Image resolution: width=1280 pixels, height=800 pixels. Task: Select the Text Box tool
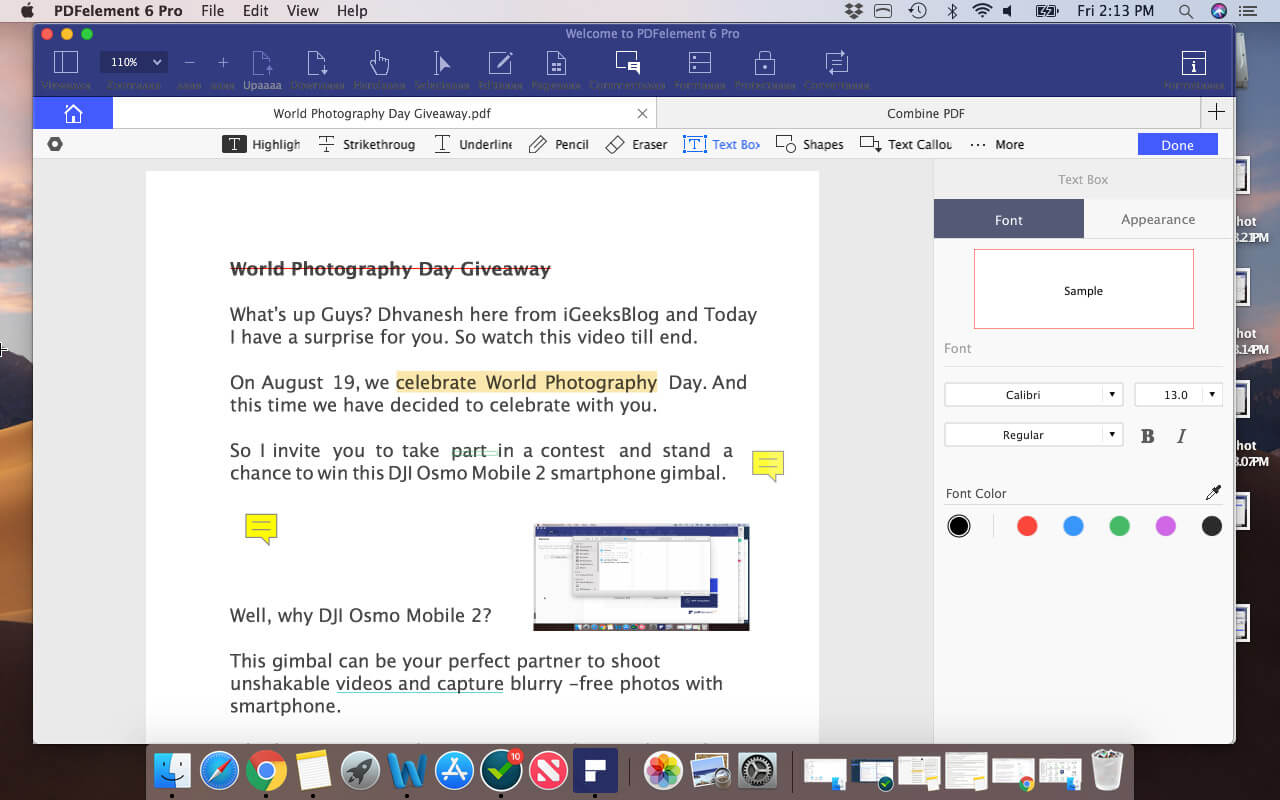[721, 144]
